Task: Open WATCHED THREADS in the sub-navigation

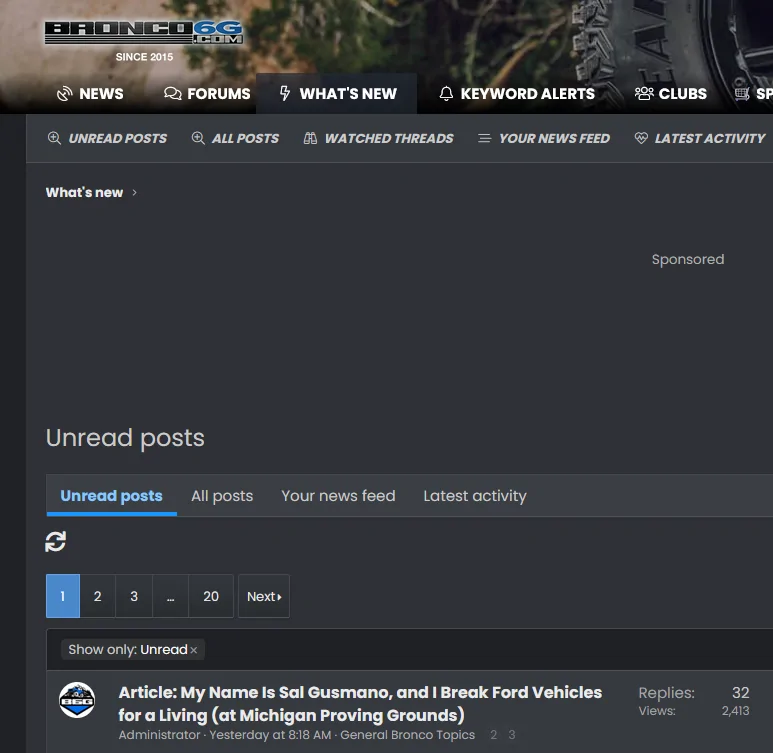Action: [379, 139]
